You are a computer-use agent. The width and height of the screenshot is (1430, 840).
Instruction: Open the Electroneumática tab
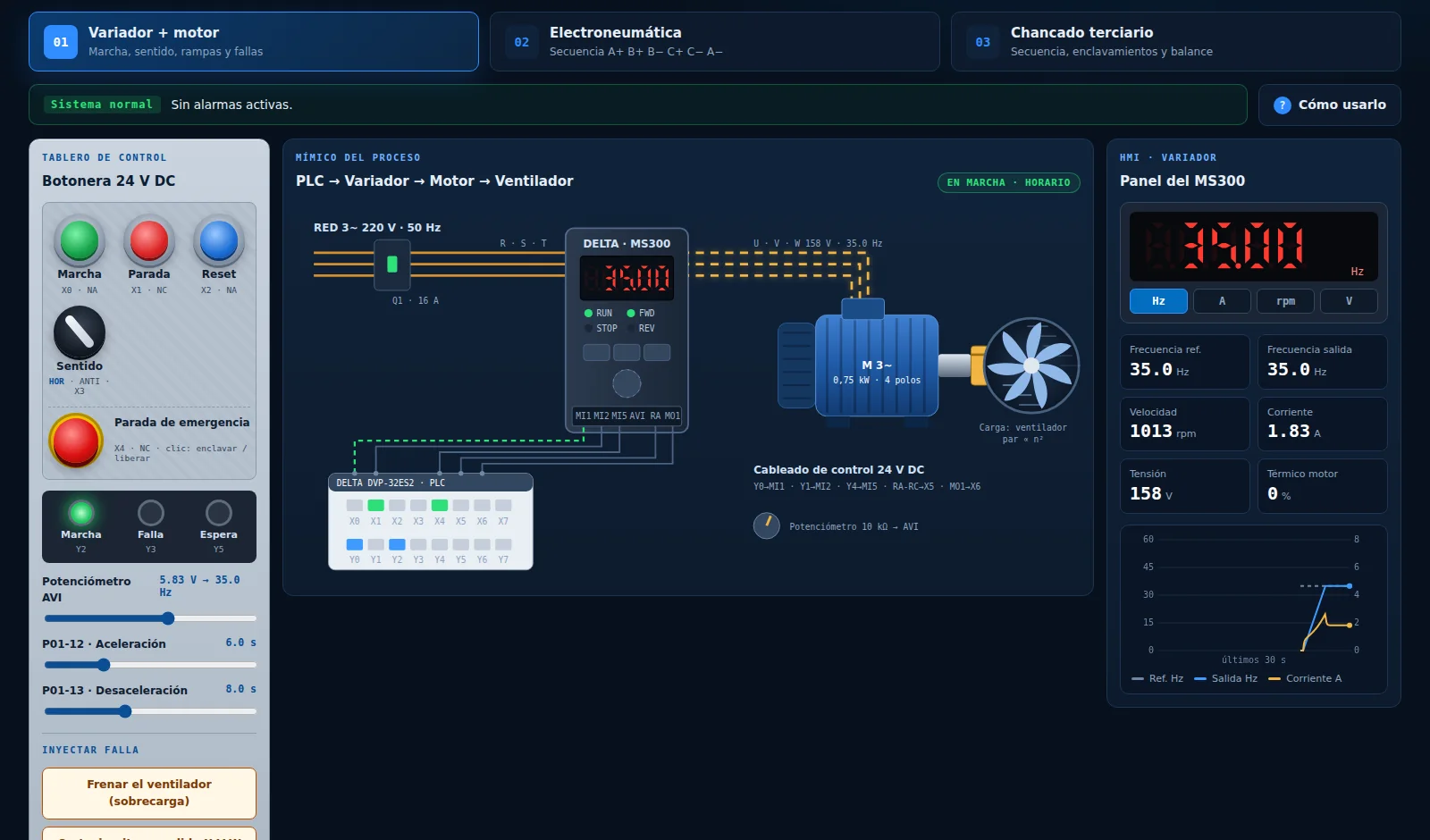pyautogui.click(x=714, y=41)
